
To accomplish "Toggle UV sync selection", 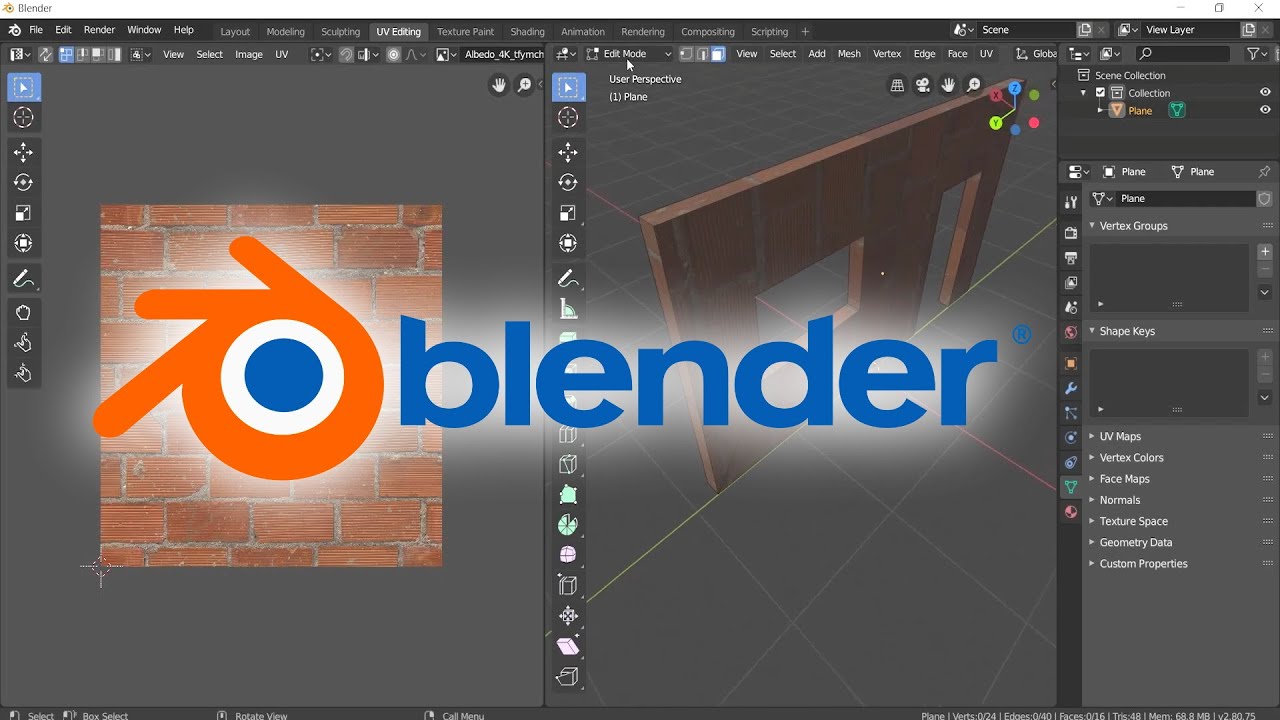I will [x=45, y=54].
